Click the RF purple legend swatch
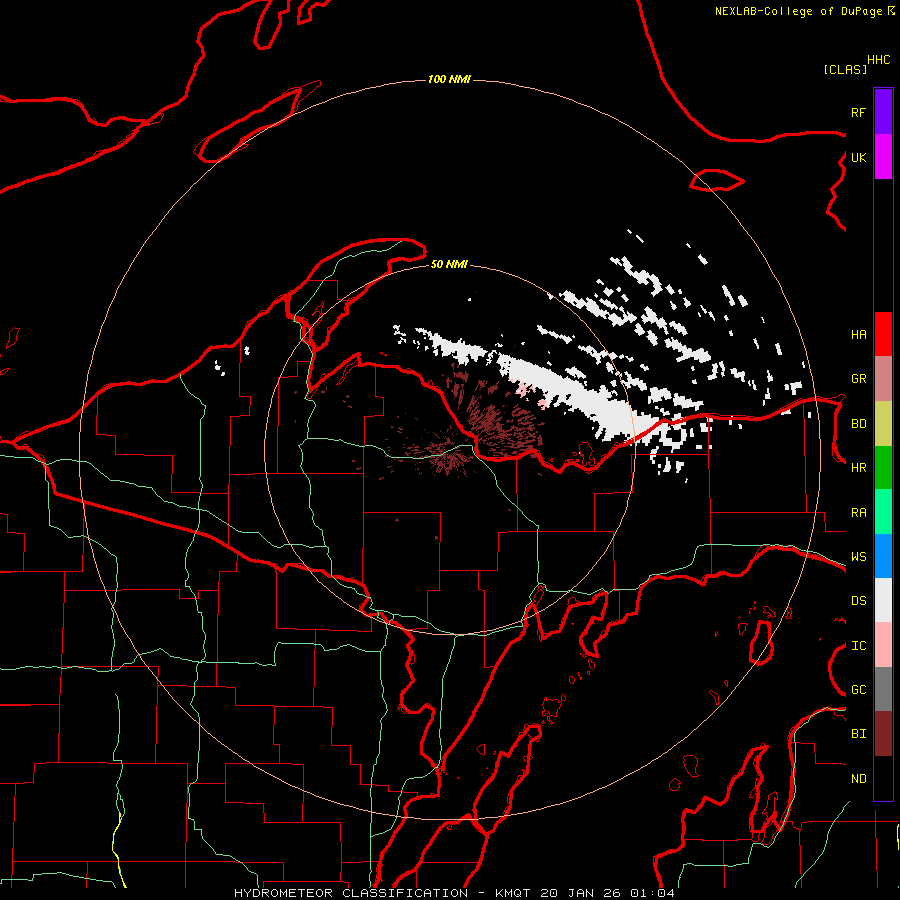900x900 pixels. coord(883,112)
